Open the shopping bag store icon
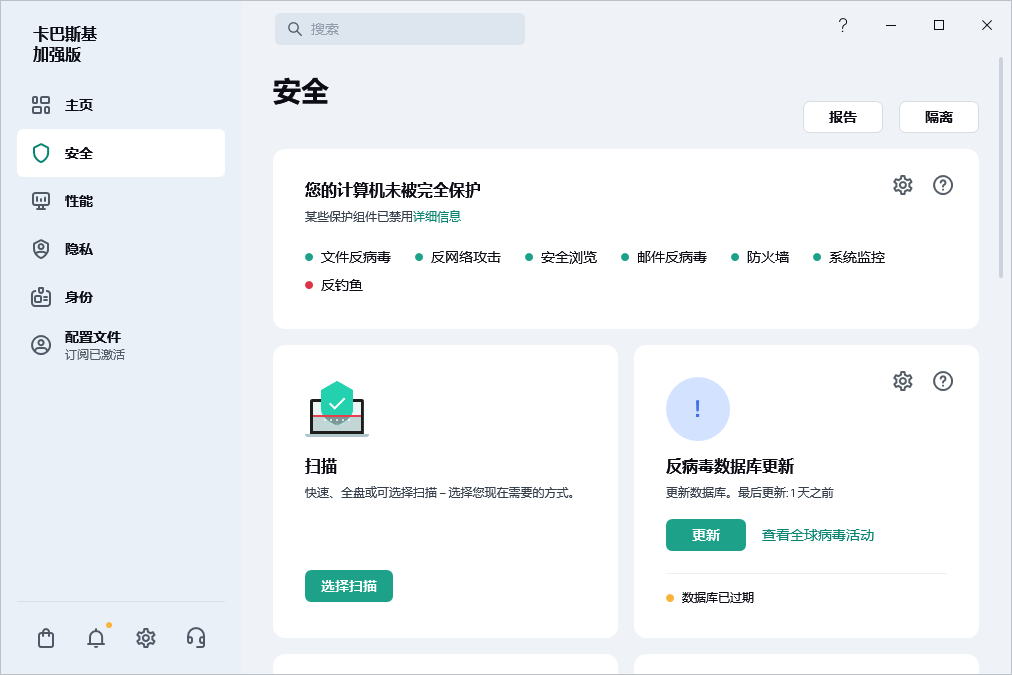Image resolution: width=1012 pixels, height=675 pixels. 46,638
